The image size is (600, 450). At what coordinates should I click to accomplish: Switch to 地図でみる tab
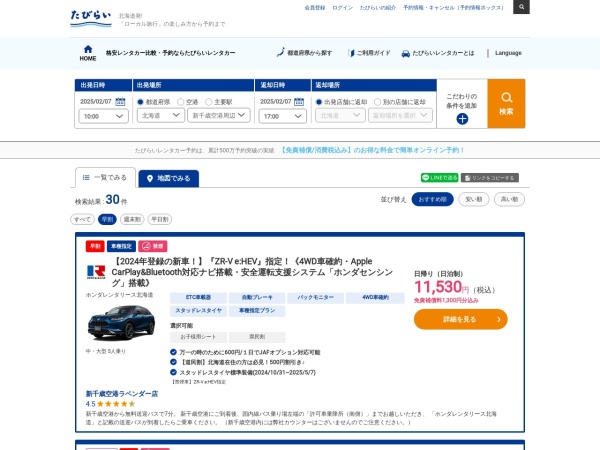(x=169, y=178)
